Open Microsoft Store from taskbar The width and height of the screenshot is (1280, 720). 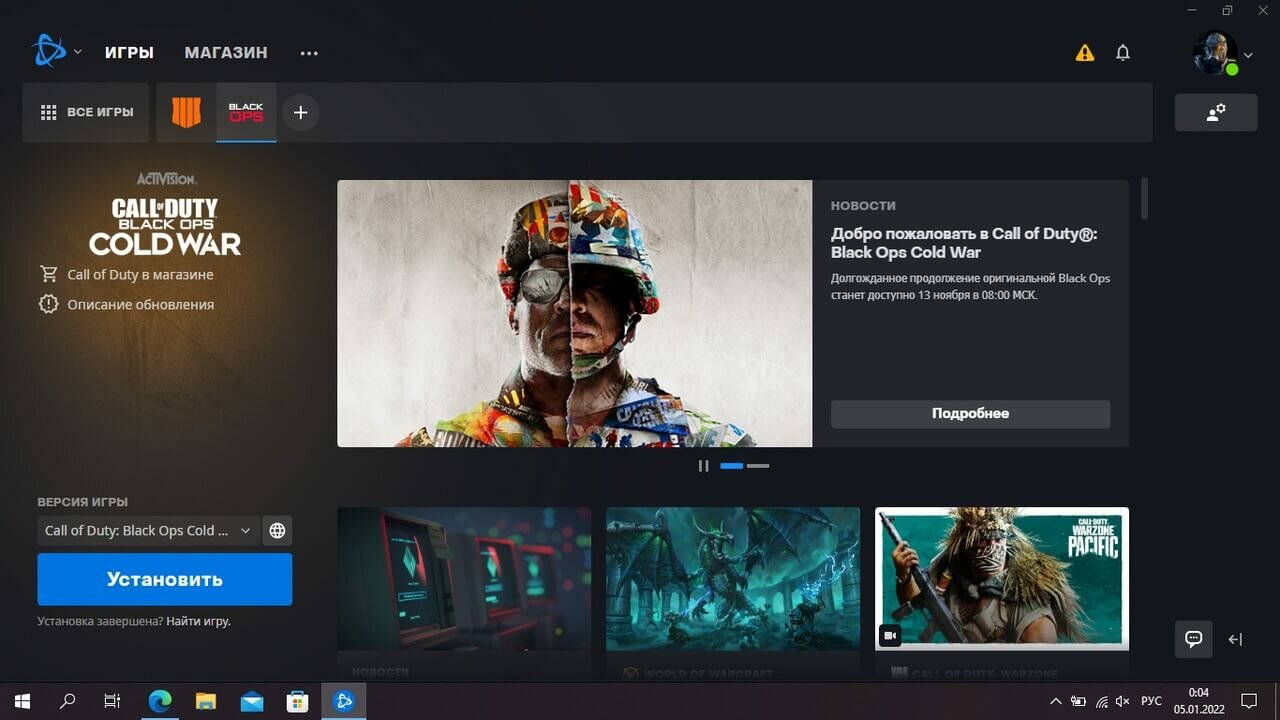[x=298, y=701]
